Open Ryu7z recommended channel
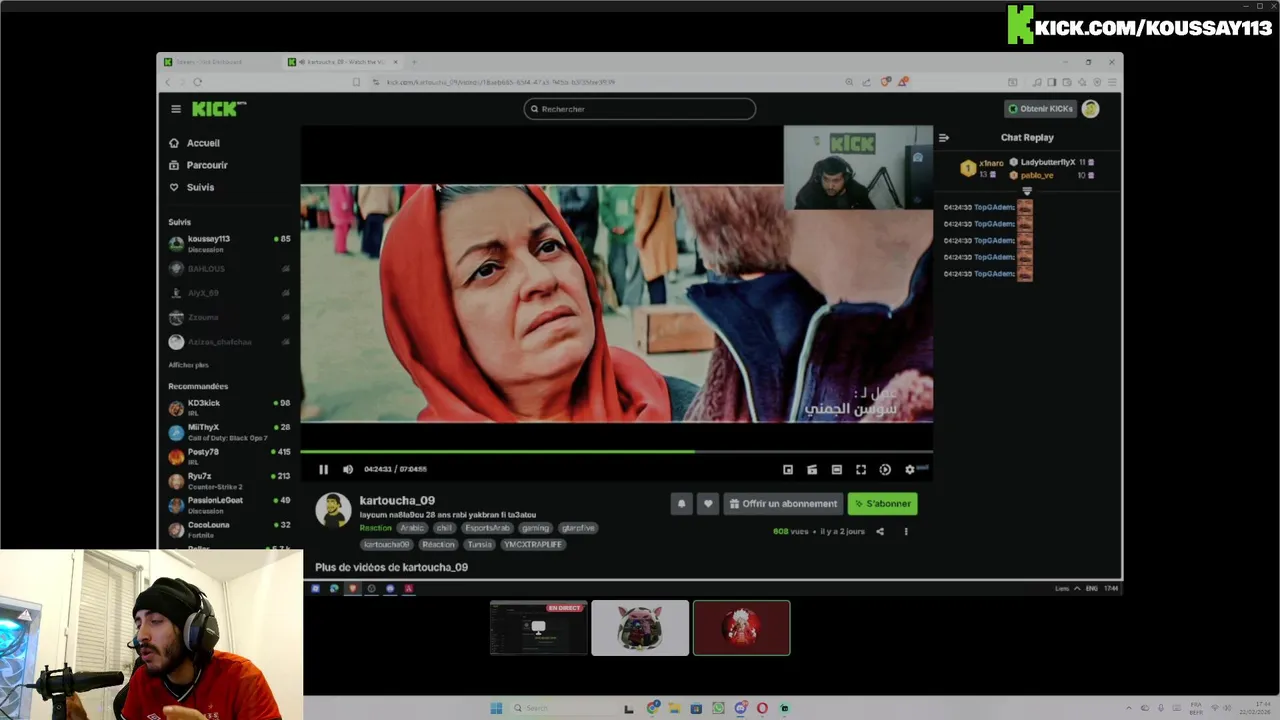Viewport: 1280px width, 720px height. click(229, 481)
